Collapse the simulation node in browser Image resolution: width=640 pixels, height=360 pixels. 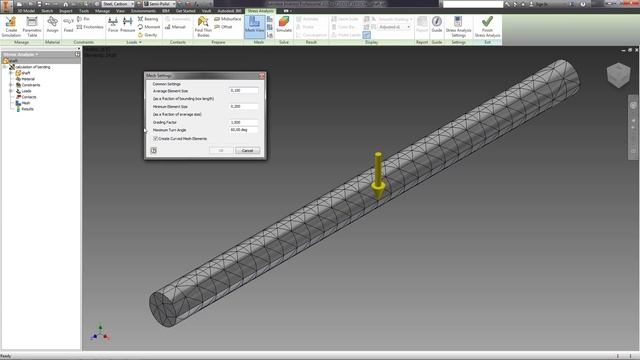(5, 67)
